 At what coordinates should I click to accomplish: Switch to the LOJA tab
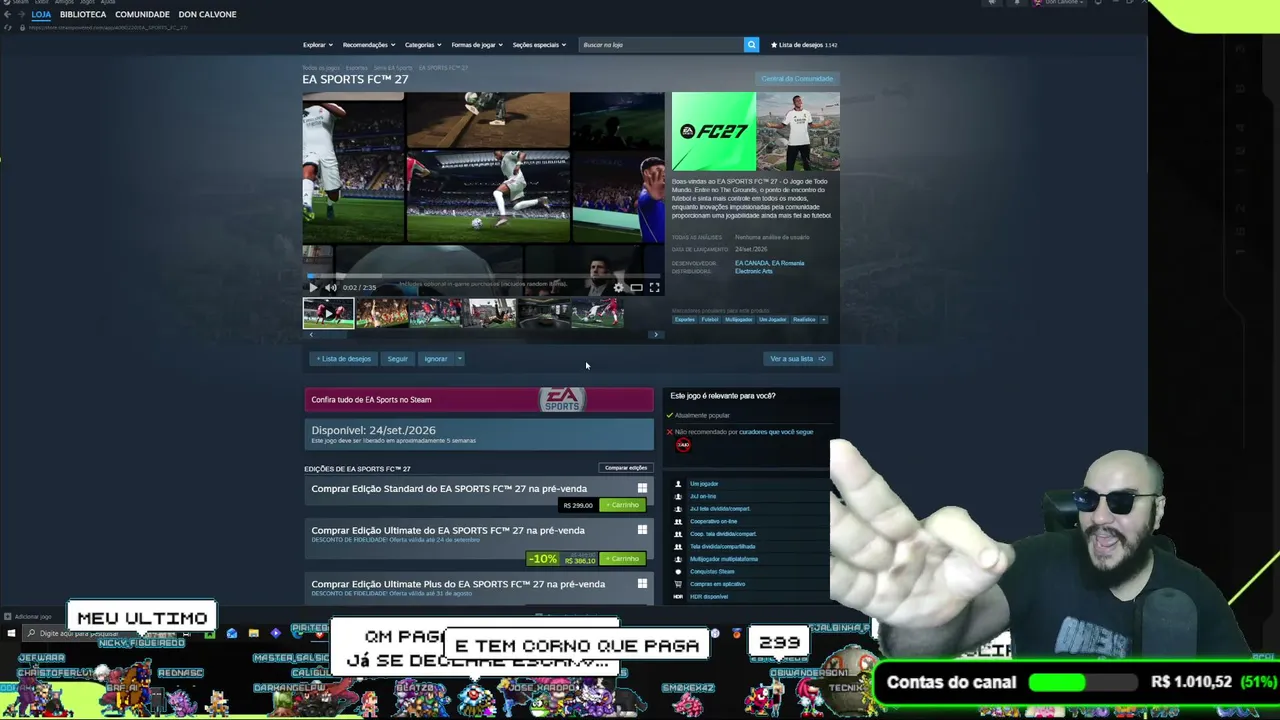pos(41,14)
